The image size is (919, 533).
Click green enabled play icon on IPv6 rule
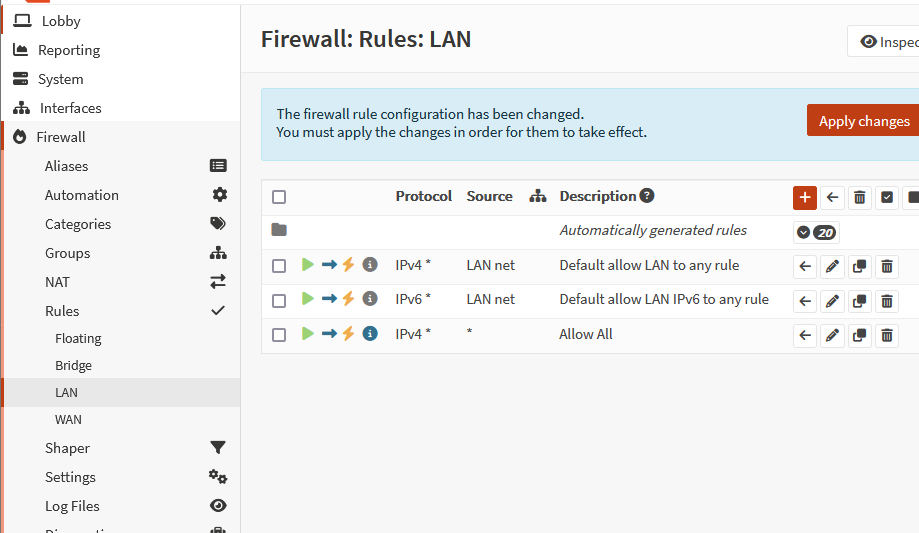click(308, 299)
